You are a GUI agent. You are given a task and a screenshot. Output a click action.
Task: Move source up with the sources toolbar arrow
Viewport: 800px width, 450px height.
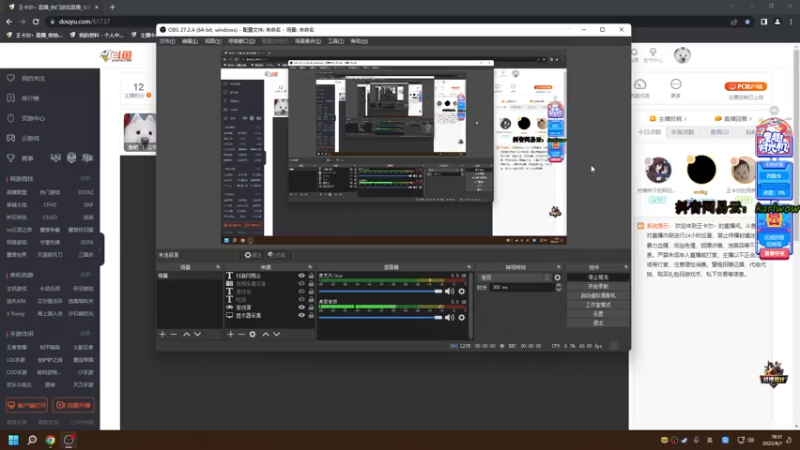pos(266,334)
